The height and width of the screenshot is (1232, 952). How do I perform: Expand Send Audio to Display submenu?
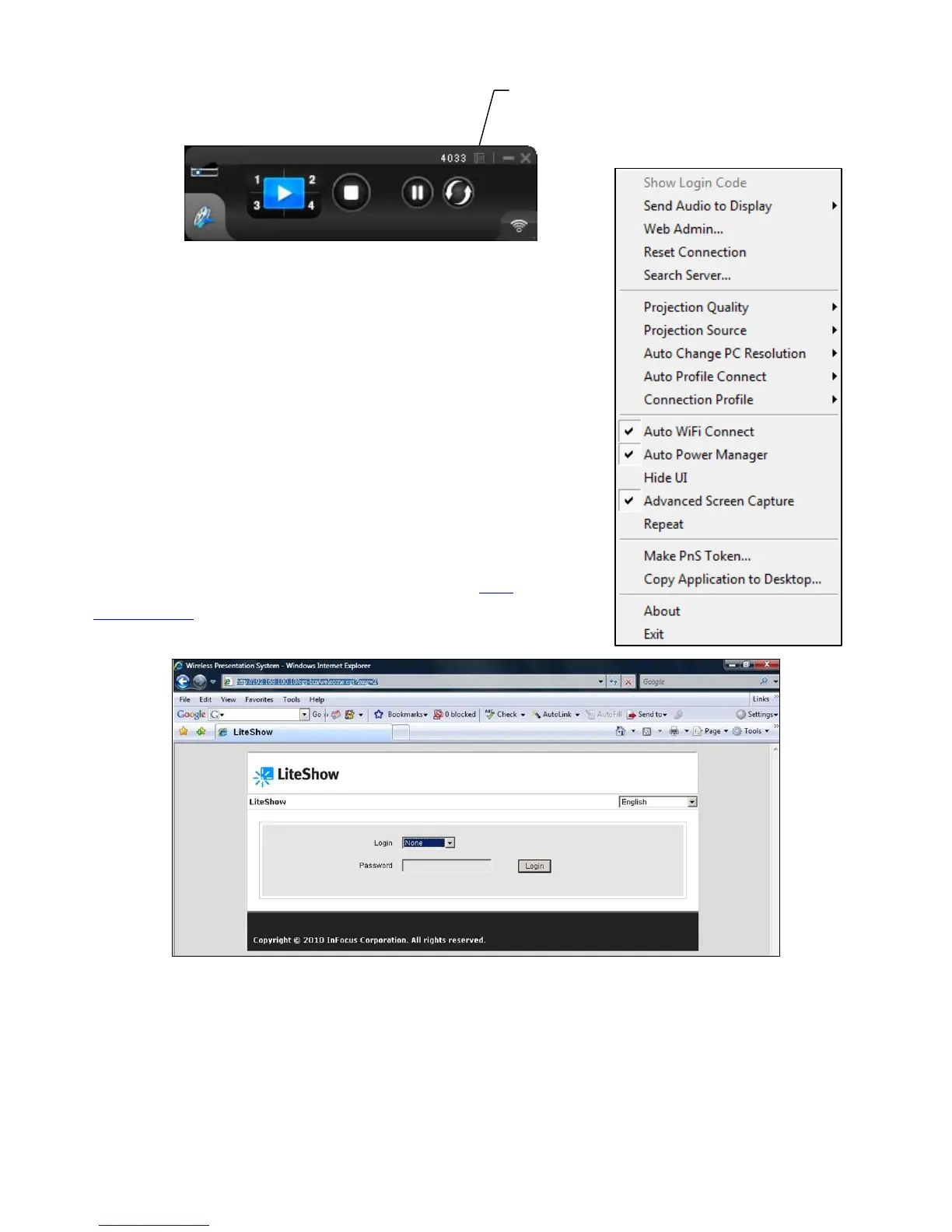[728, 206]
